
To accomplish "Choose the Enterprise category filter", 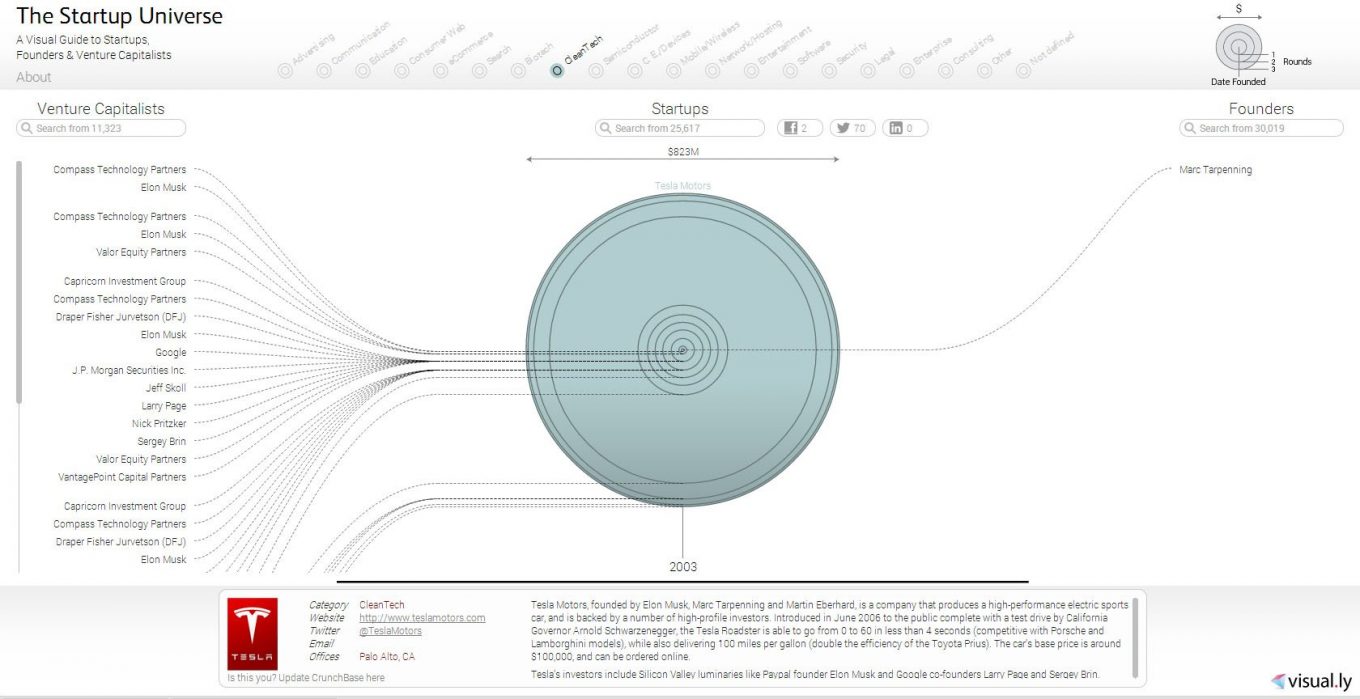I will pos(907,71).
